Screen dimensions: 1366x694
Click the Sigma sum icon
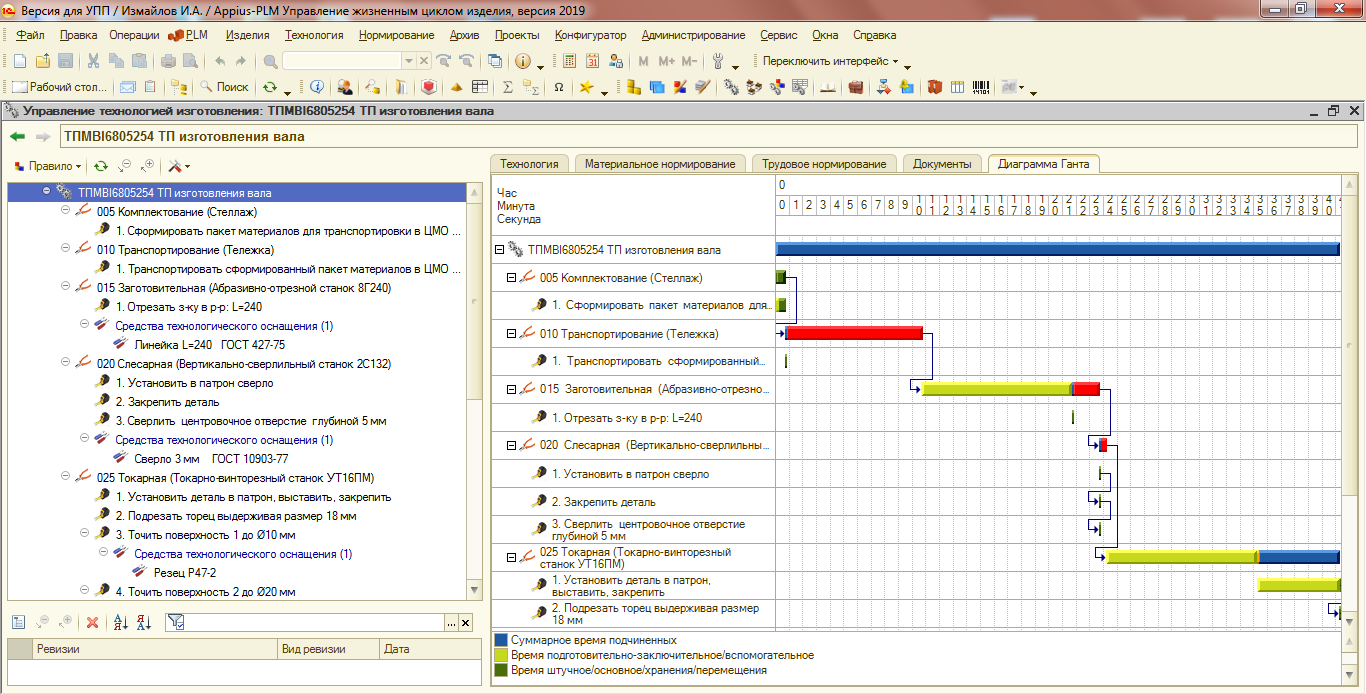click(507, 87)
